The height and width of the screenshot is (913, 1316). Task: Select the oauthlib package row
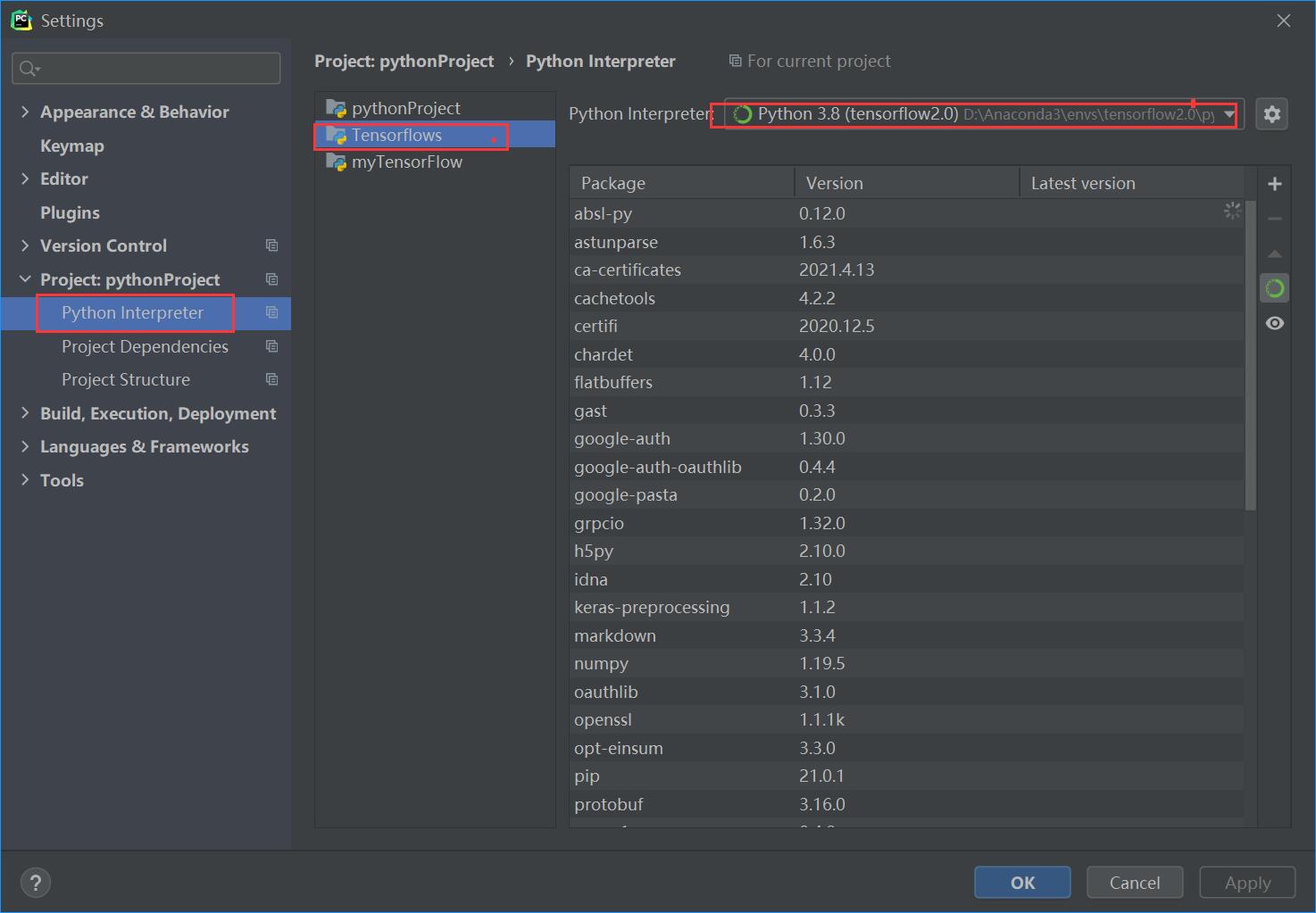click(x=906, y=692)
